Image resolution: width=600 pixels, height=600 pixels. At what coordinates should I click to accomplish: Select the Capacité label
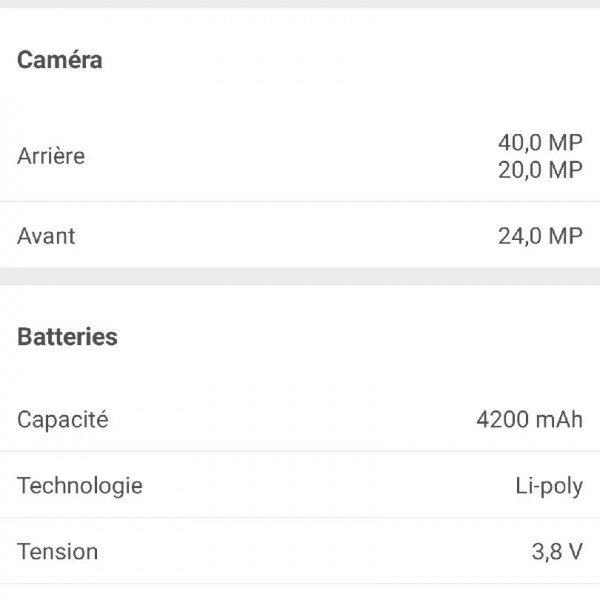coord(63,419)
